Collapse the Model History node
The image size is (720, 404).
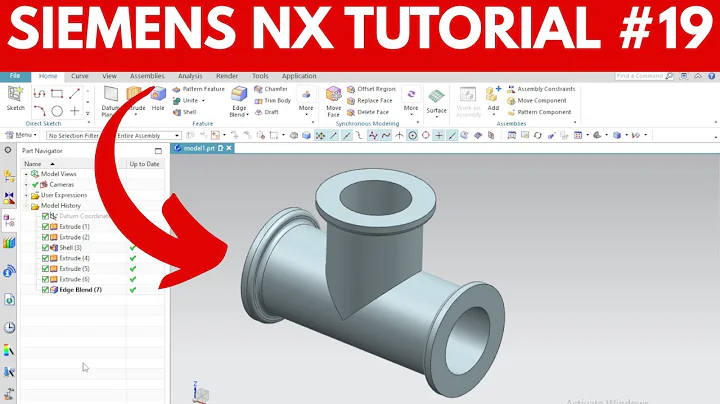(26, 206)
